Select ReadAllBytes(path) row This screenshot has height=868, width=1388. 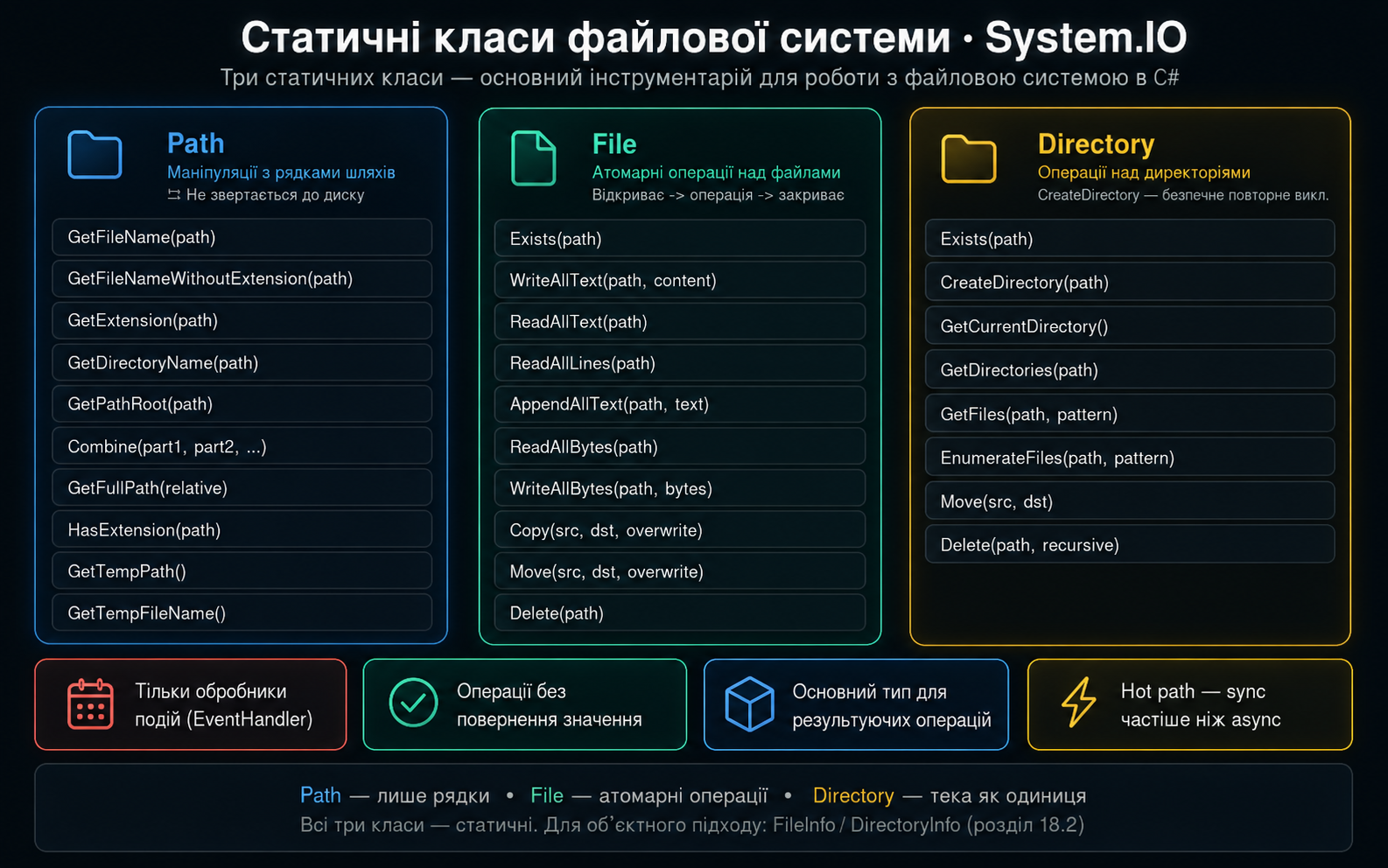[680, 446]
